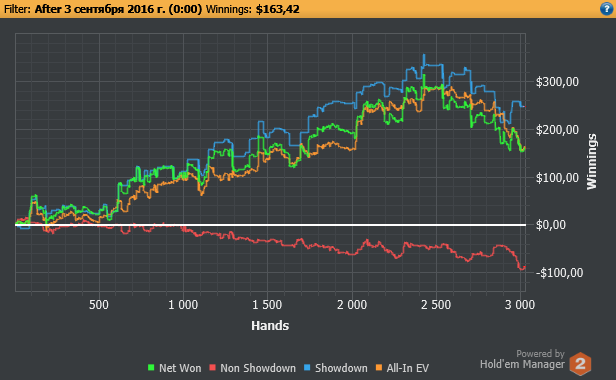The height and width of the screenshot is (380, 616).
Task: Click the 1 000 x-axis label
Action: (183, 305)
